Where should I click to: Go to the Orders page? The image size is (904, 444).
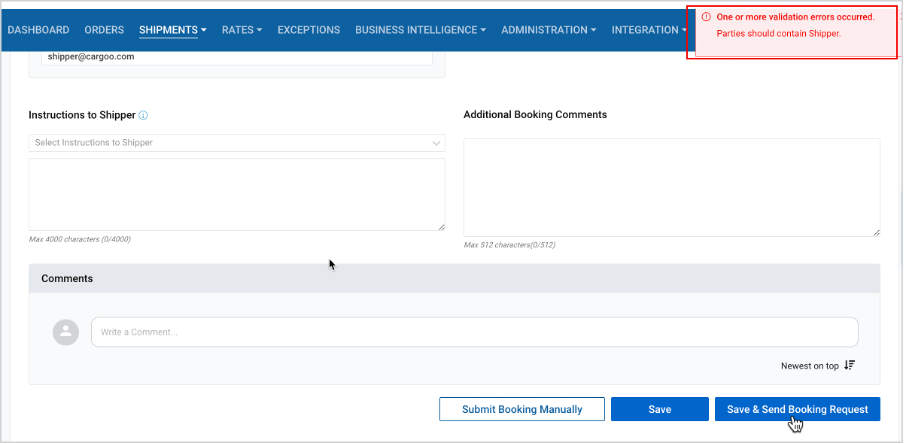tap(104, 30)
